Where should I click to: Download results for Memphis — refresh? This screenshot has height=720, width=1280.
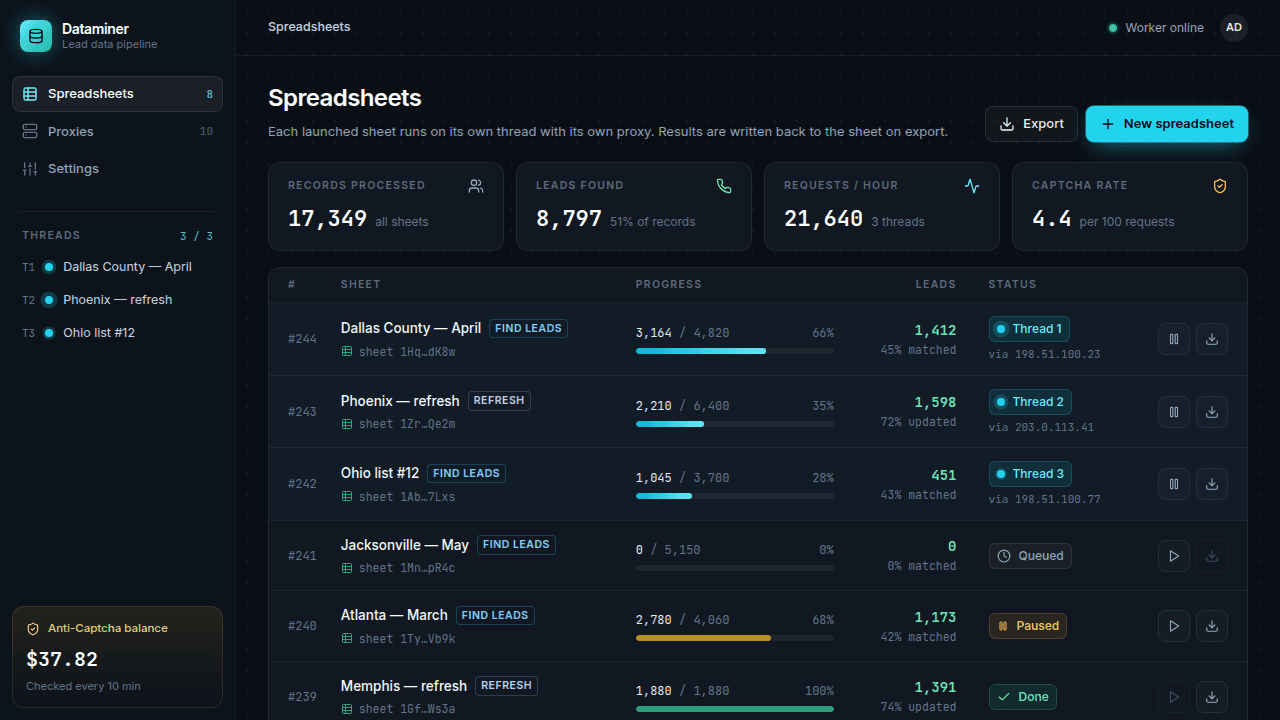[x=1212, y=697]
